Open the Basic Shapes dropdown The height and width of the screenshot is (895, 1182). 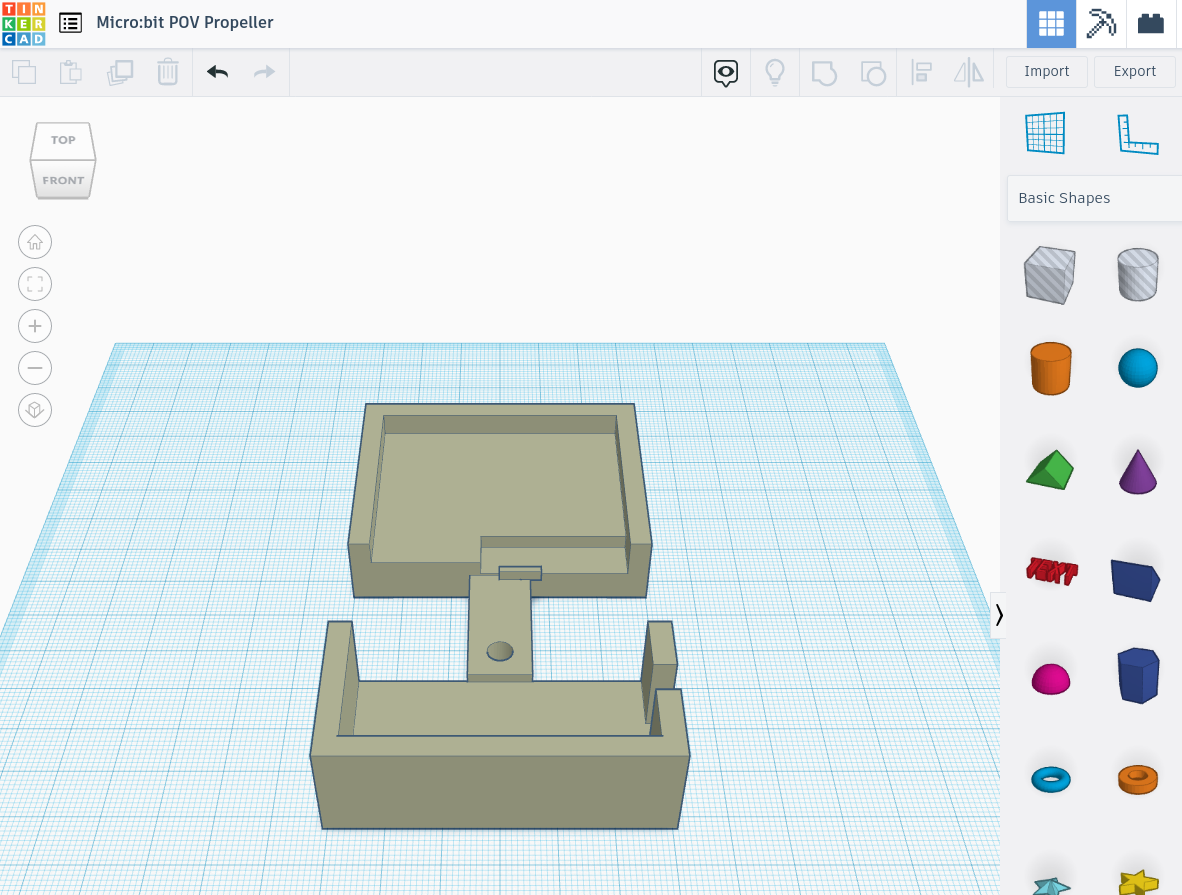click(x=1095, y=198)
